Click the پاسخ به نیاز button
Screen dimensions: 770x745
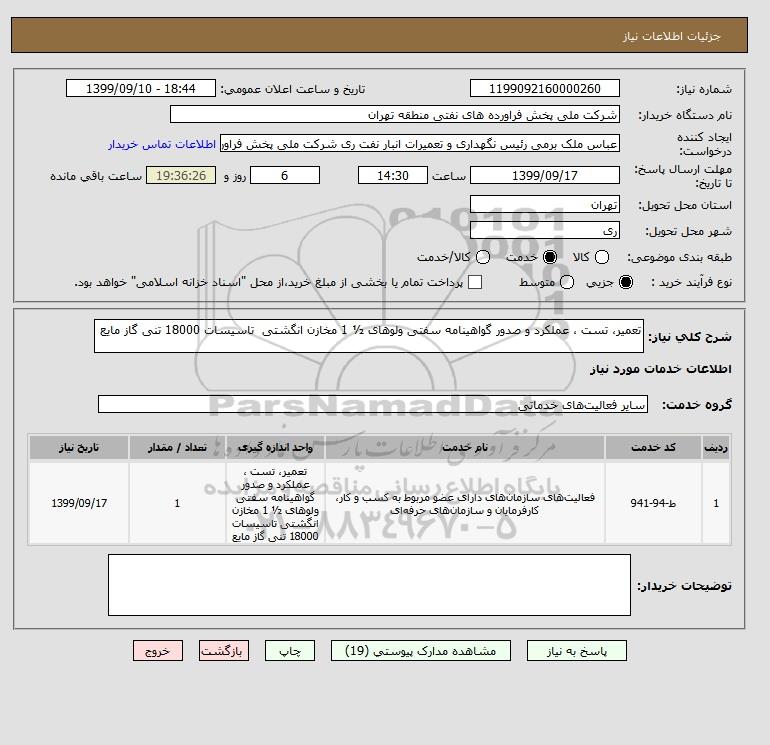tap(577, 651)
